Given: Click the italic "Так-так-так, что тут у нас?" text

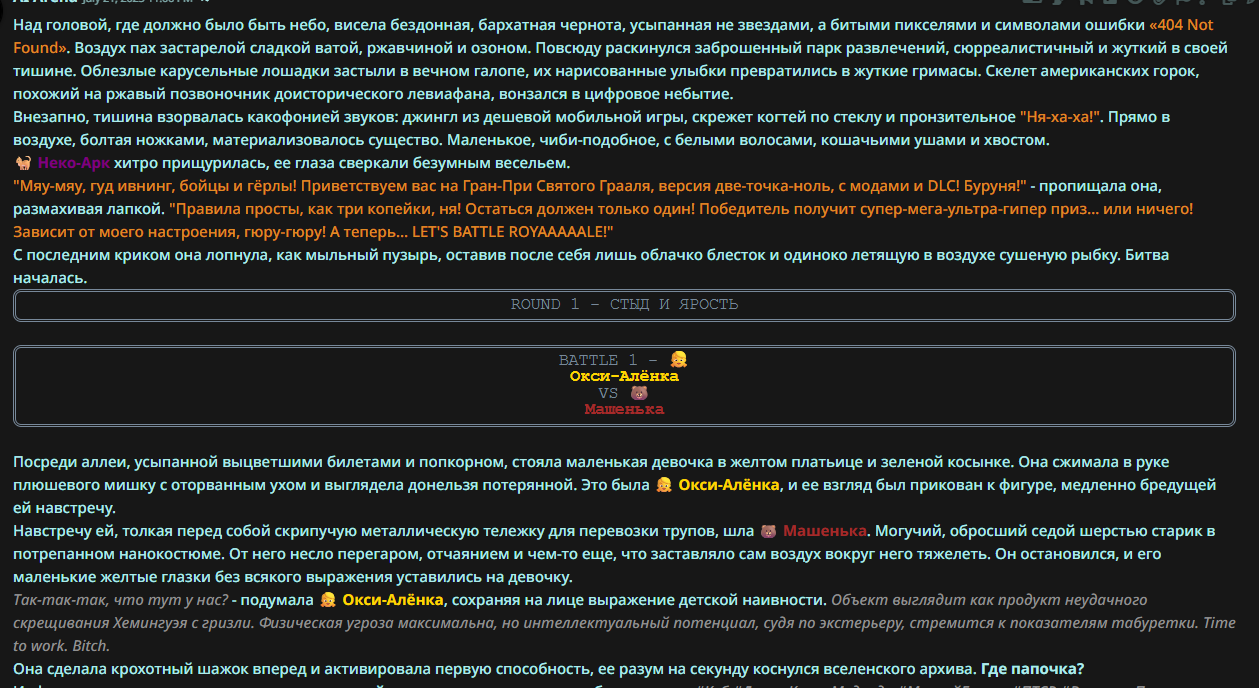Looking at the screenshot, I should [120, 600].
